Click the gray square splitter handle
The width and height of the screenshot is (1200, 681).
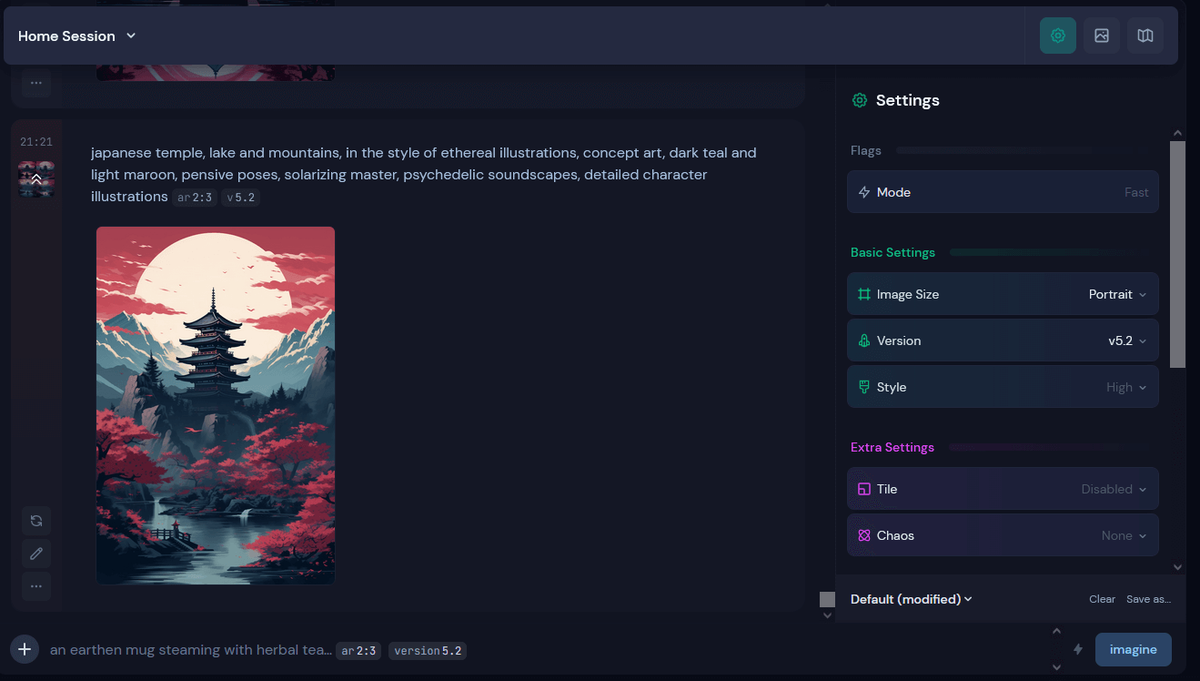827,599
